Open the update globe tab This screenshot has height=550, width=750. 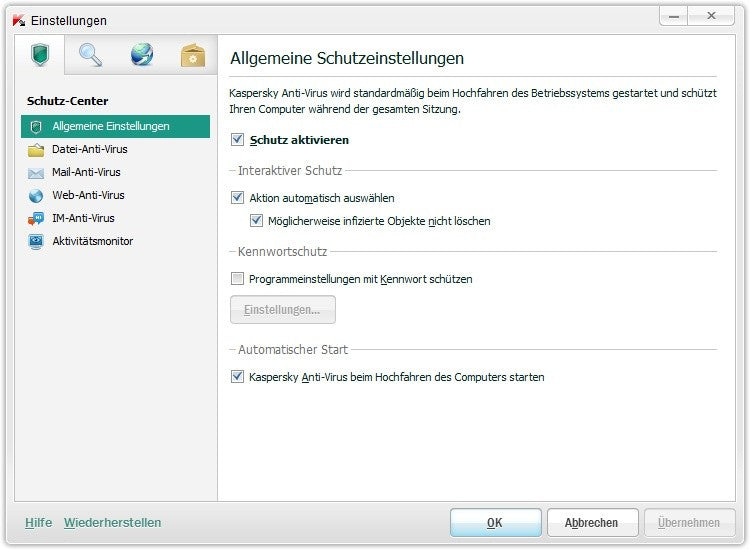coord(142,55)
